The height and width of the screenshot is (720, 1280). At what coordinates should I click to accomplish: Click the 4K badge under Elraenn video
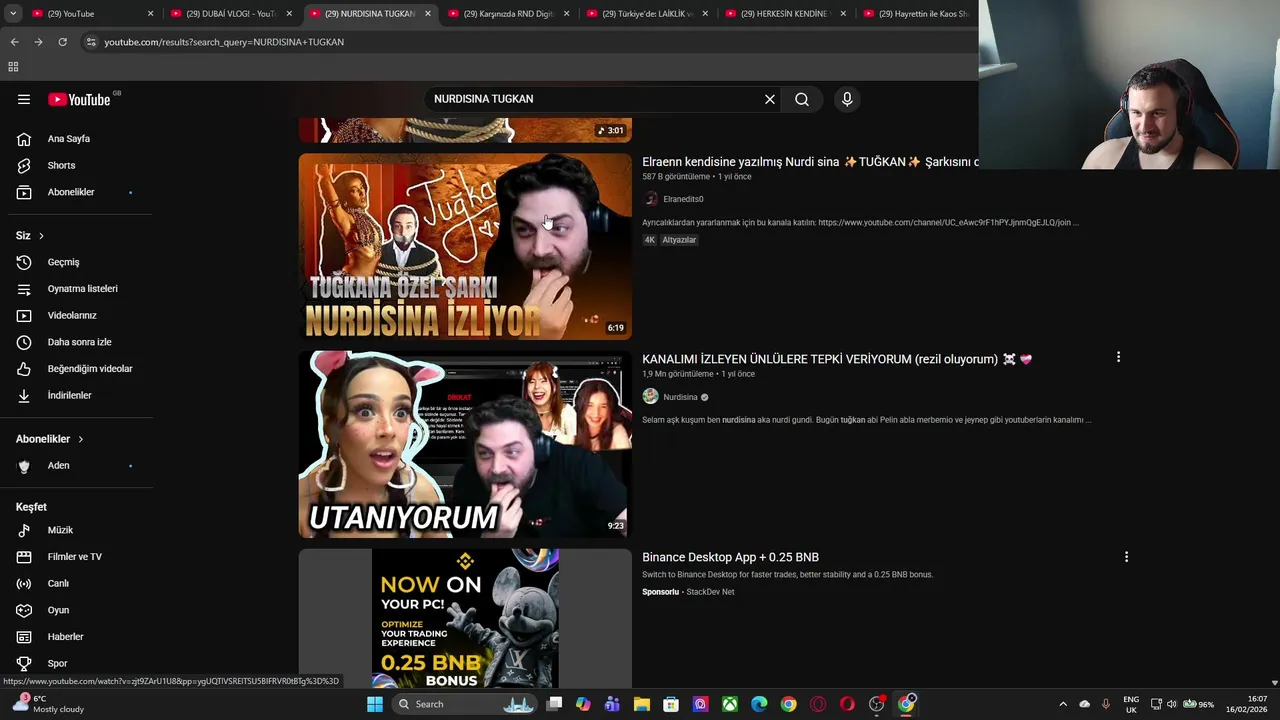pos(650,240)
